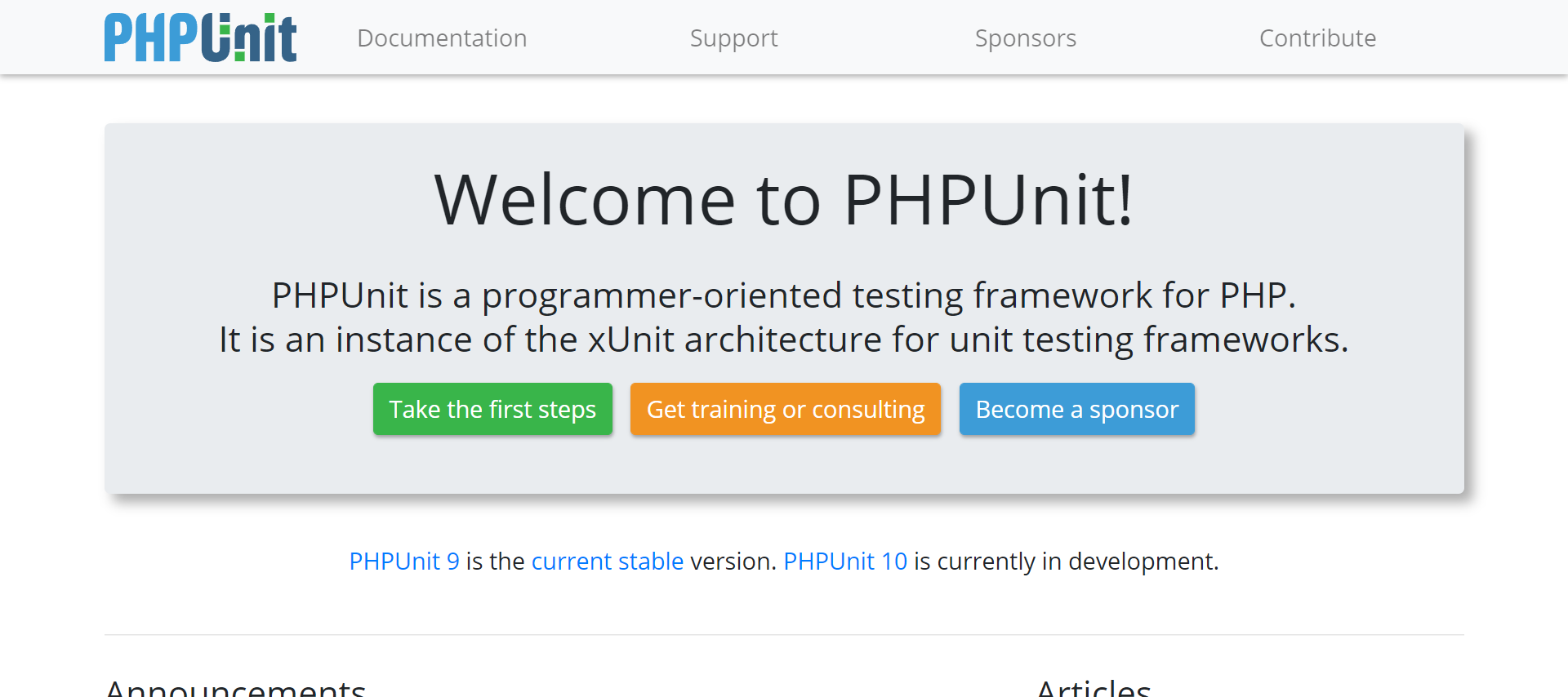Follow the PHPUnit 10 link

tap(845, 562)
